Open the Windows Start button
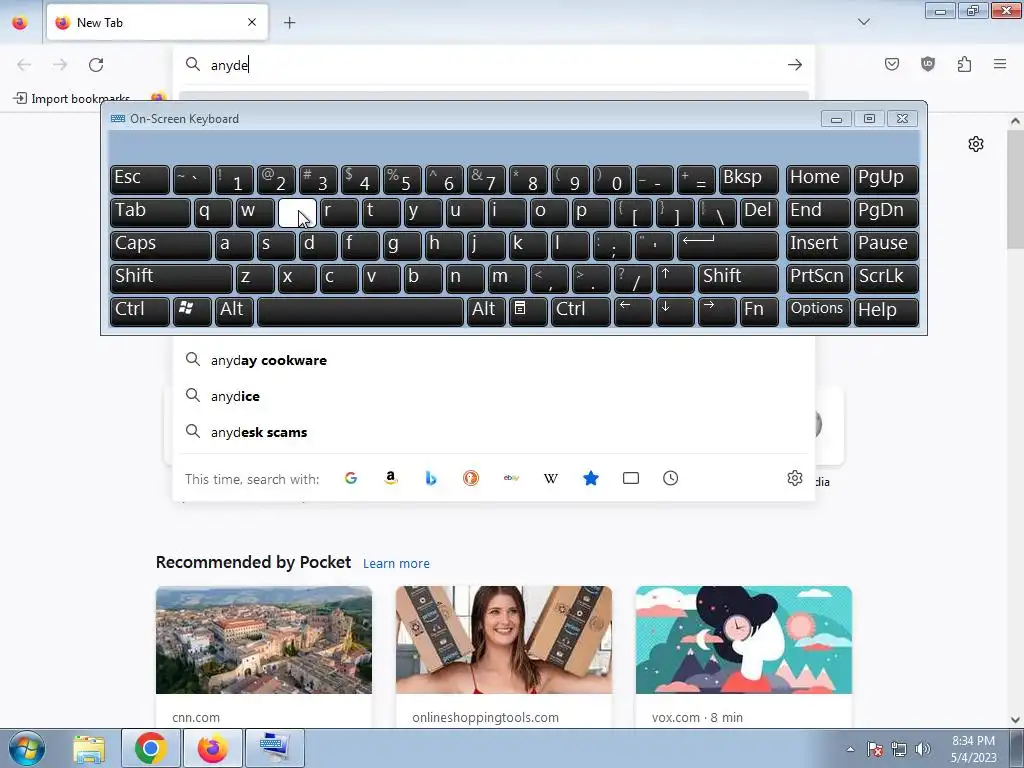This screenshot has height=768, width=1024. point(27,748)
